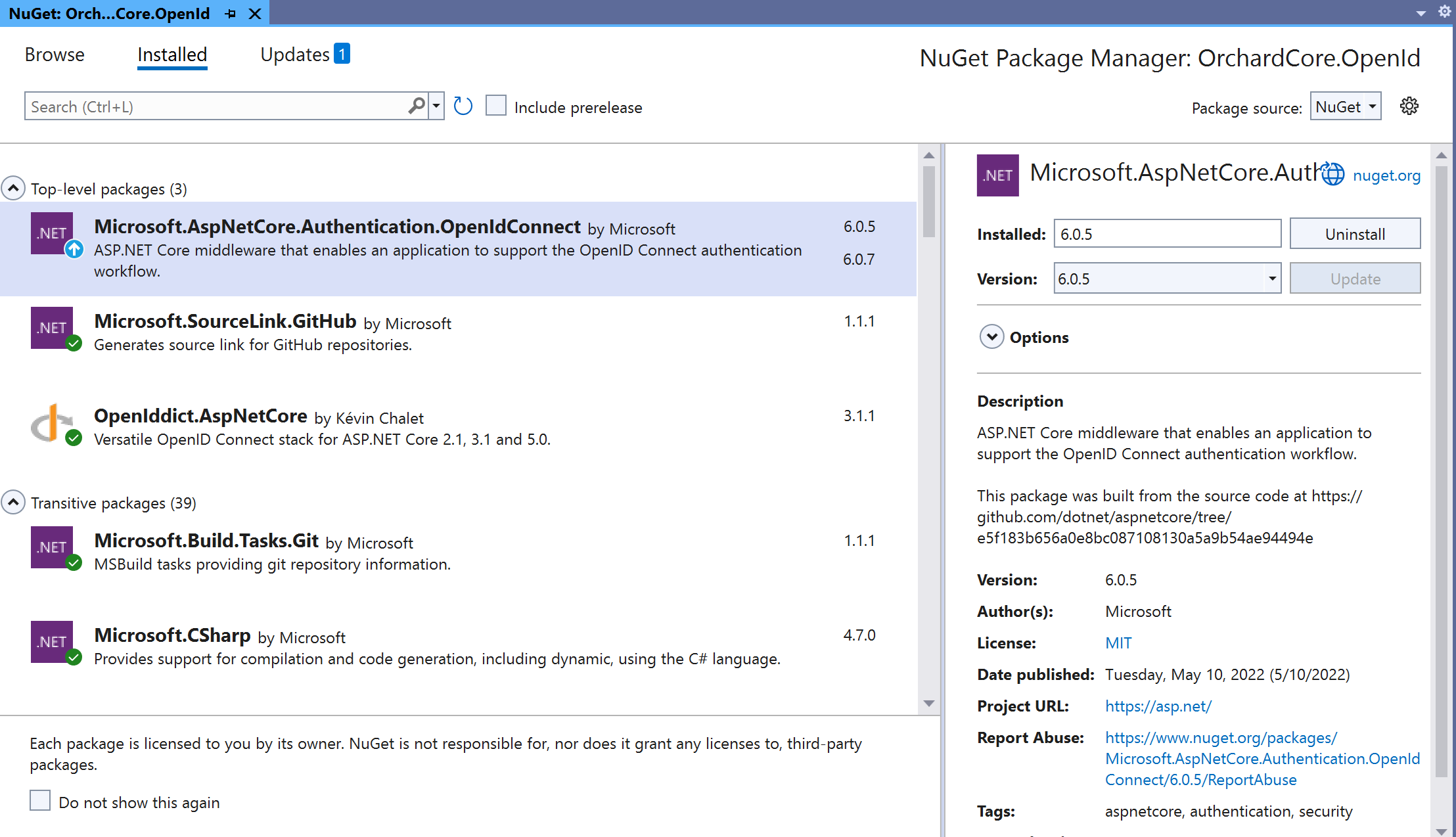Click the search magnifier icon

417,106
